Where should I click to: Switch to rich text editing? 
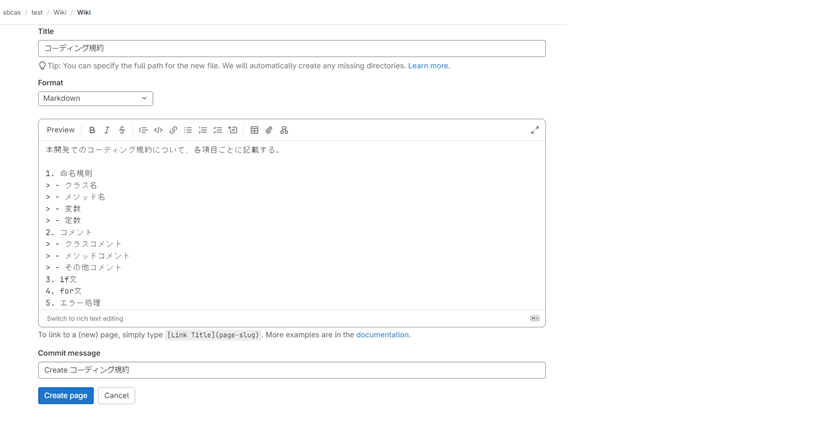85,319
